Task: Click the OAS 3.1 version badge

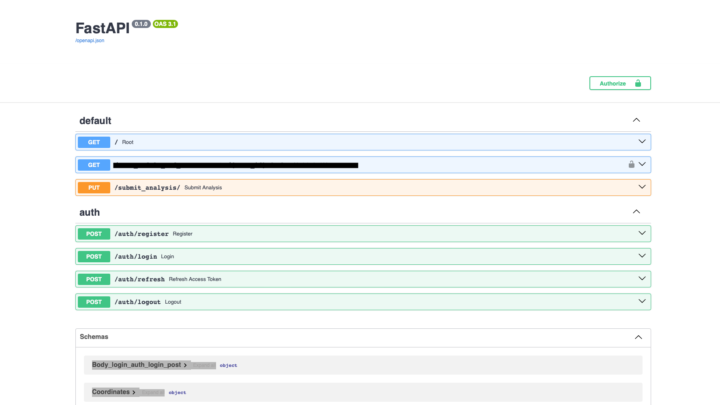Action: pyautogui.click(x=166, y=24)
